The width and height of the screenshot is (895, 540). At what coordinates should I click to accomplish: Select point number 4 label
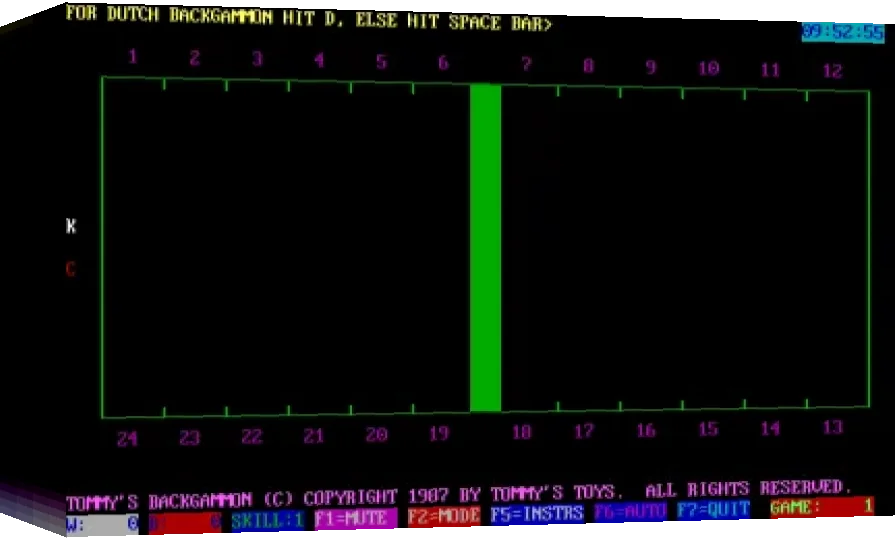click(319, 60)
